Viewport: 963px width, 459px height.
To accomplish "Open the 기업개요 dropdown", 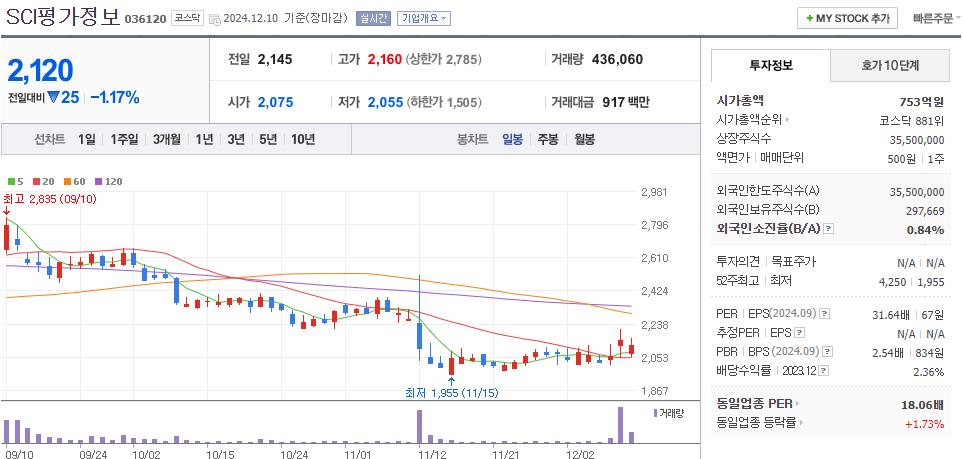I will coord(424,18).
